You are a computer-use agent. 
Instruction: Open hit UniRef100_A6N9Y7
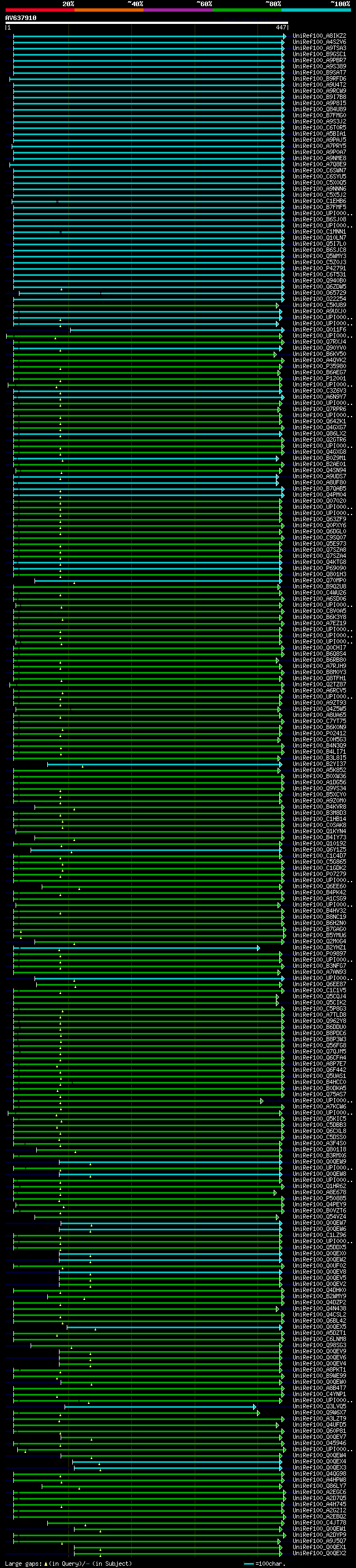tap(319, 397)
